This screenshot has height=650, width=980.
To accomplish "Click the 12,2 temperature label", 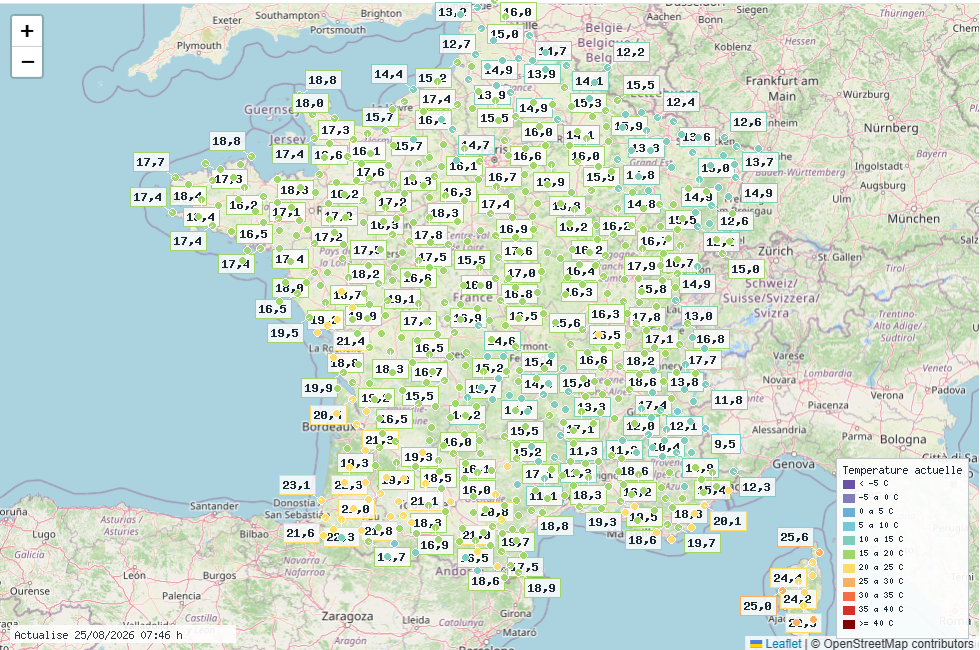I will (630, 52).
